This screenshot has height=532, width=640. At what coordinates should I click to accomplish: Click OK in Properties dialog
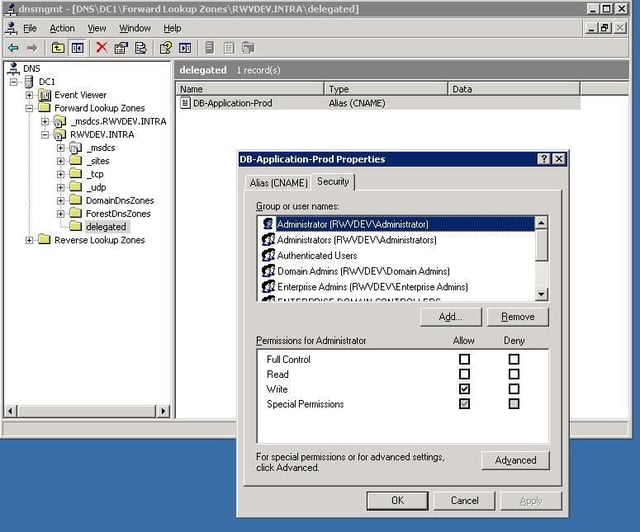coord(398,501)
